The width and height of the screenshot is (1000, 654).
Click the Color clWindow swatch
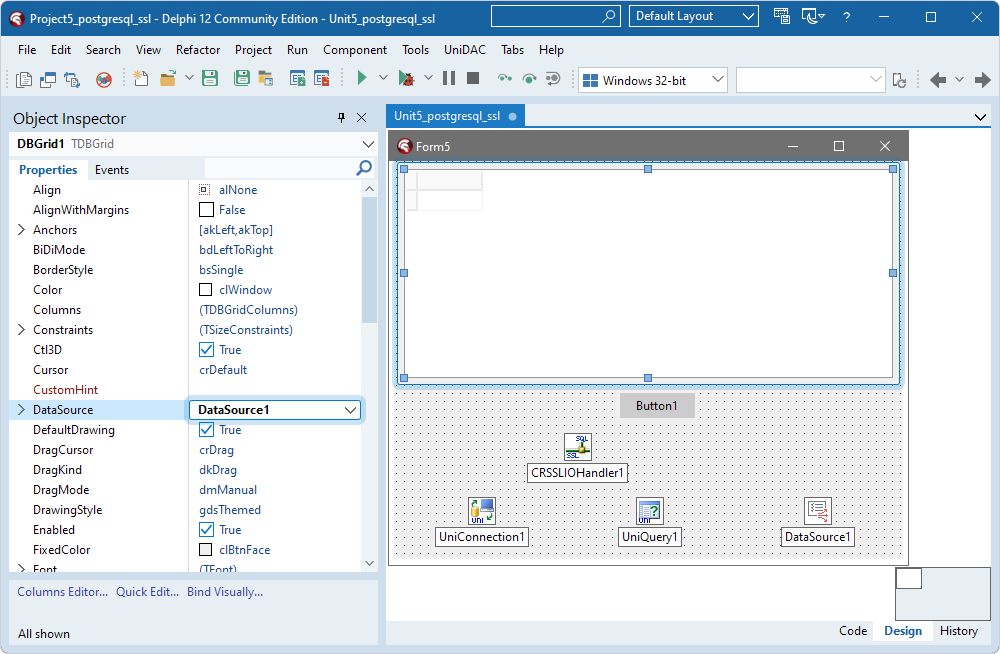pyautogui.click(x=205, y=290)
